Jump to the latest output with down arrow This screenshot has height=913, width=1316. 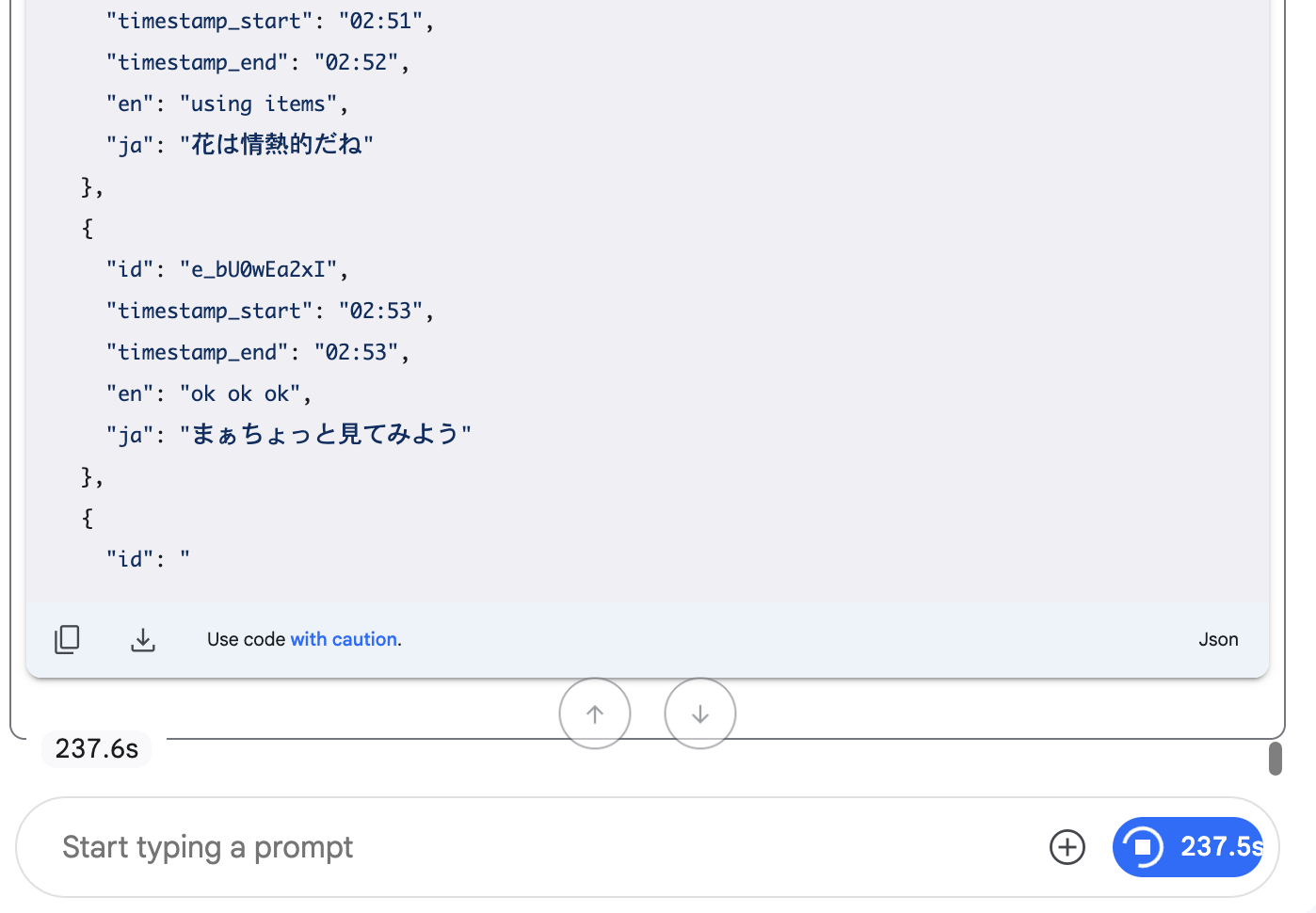click(x=699, y=713)
